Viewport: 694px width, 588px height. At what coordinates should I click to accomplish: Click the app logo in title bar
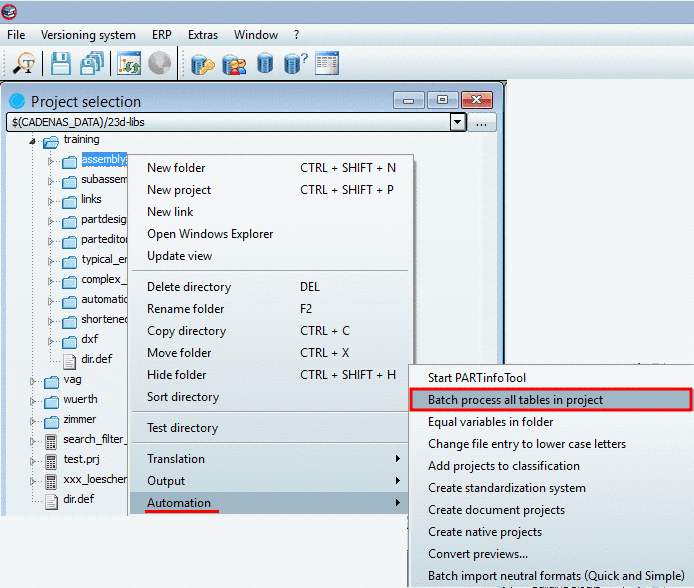pos(9,12)
